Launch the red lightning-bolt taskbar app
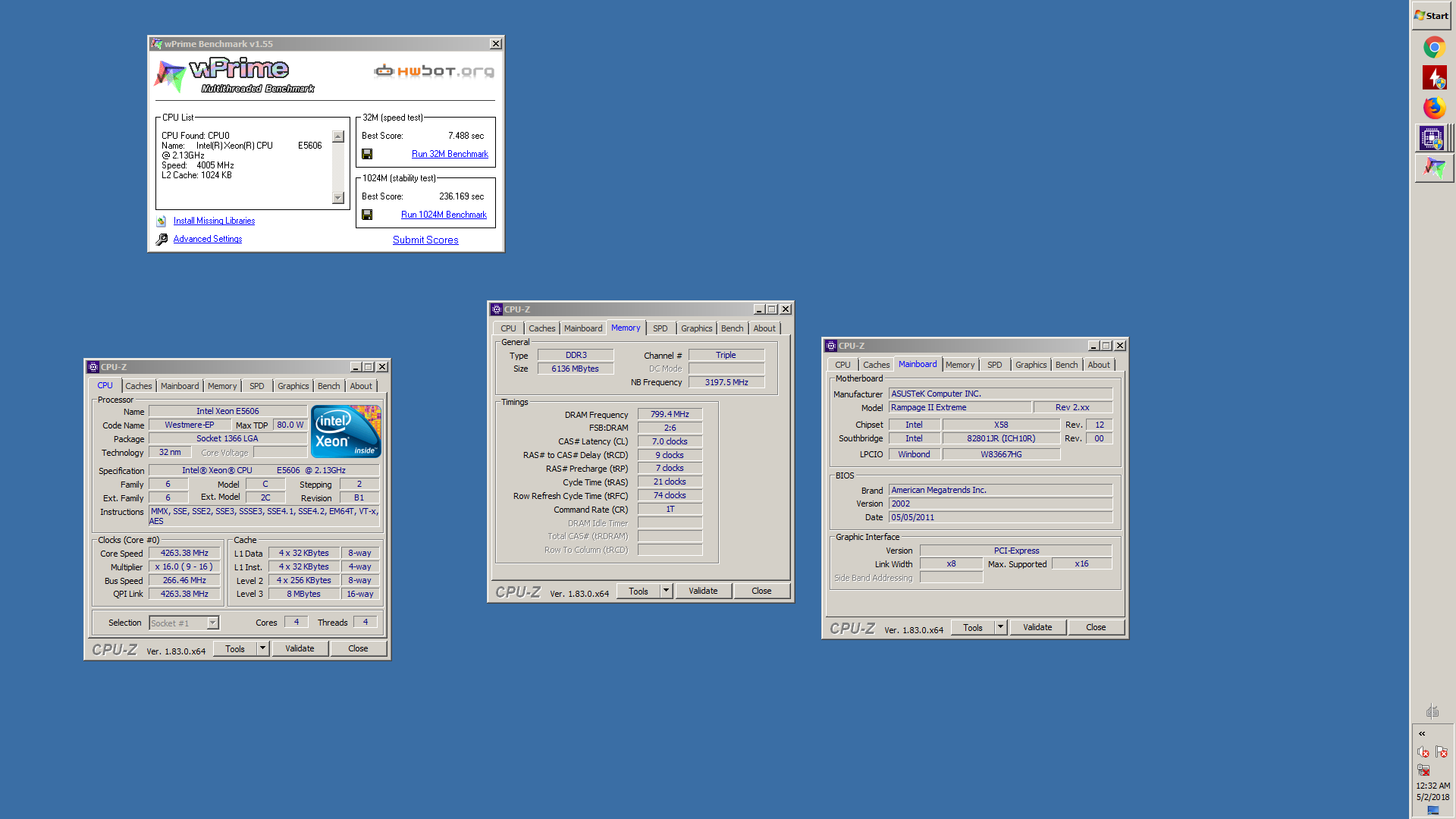Screen dimensions: 1456x819 [x=1433, y=77]
